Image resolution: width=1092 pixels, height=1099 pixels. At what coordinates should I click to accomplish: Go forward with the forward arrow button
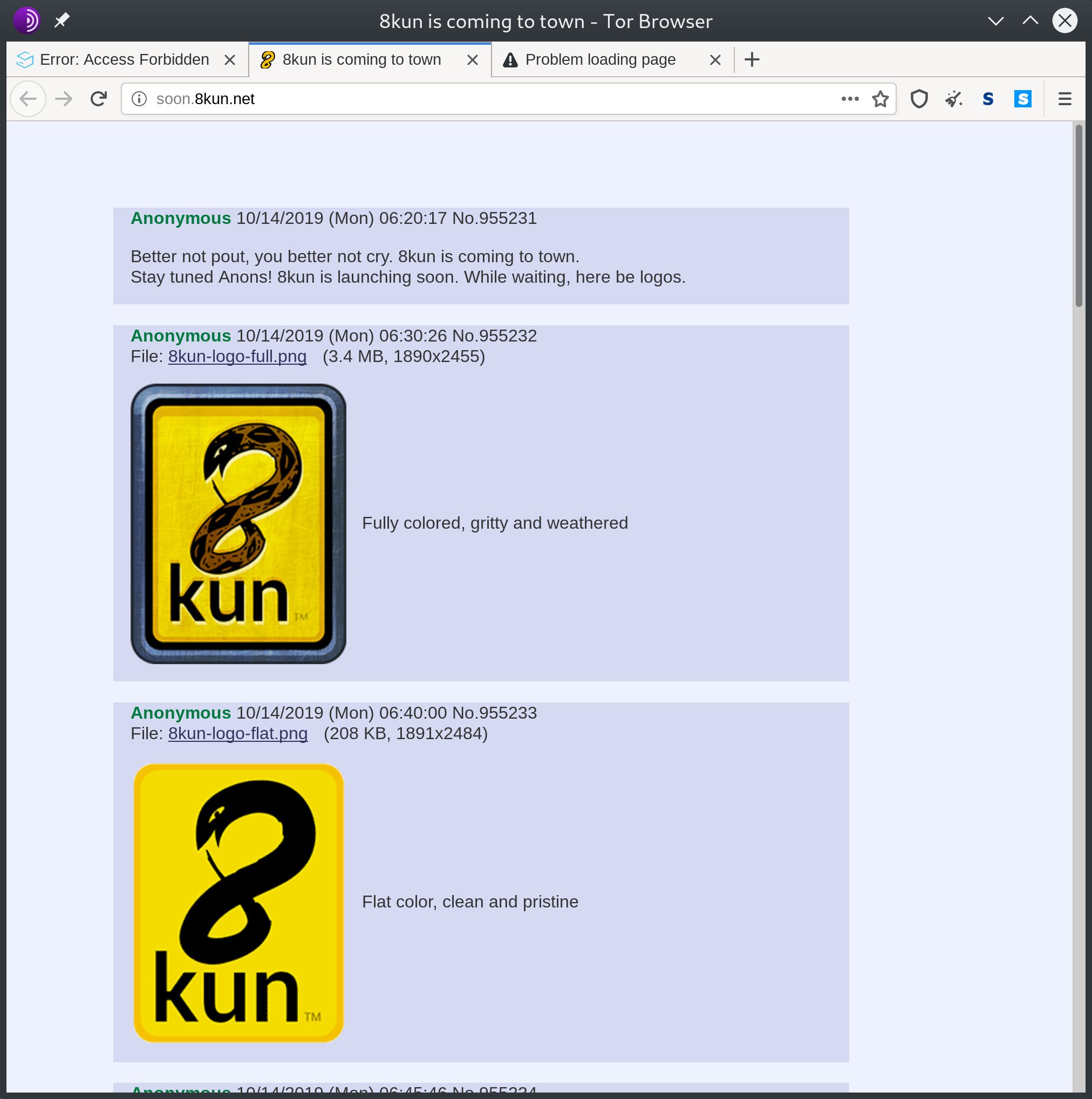click(x=64, y=99)
